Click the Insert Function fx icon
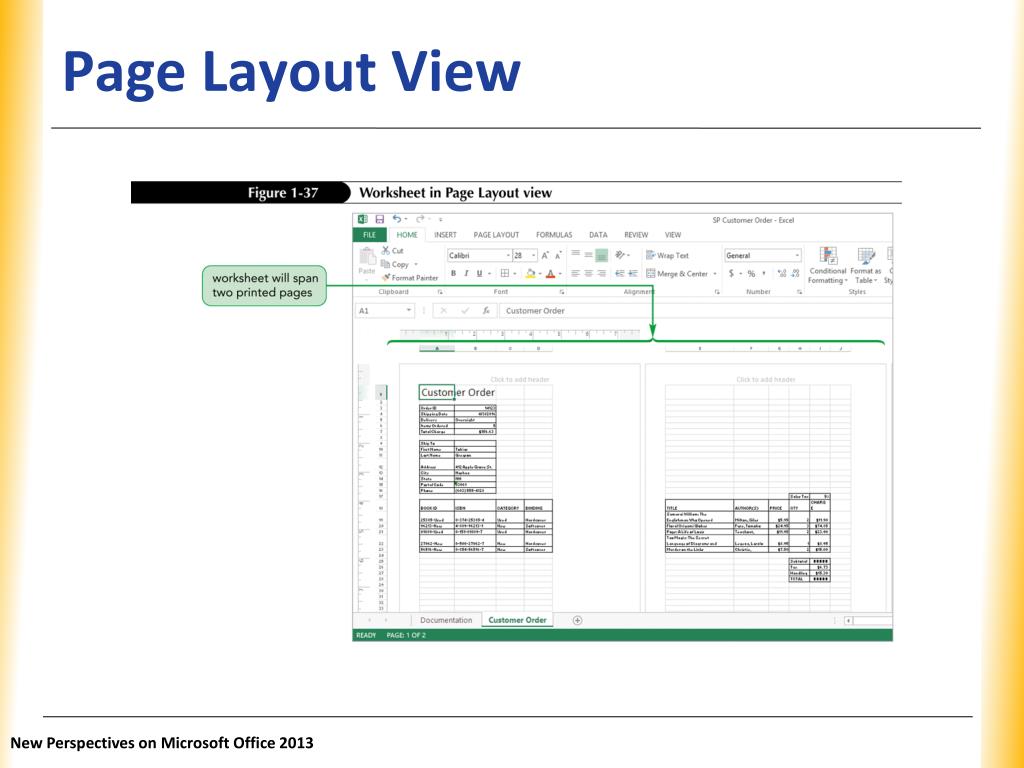 (x=486, y=311)
